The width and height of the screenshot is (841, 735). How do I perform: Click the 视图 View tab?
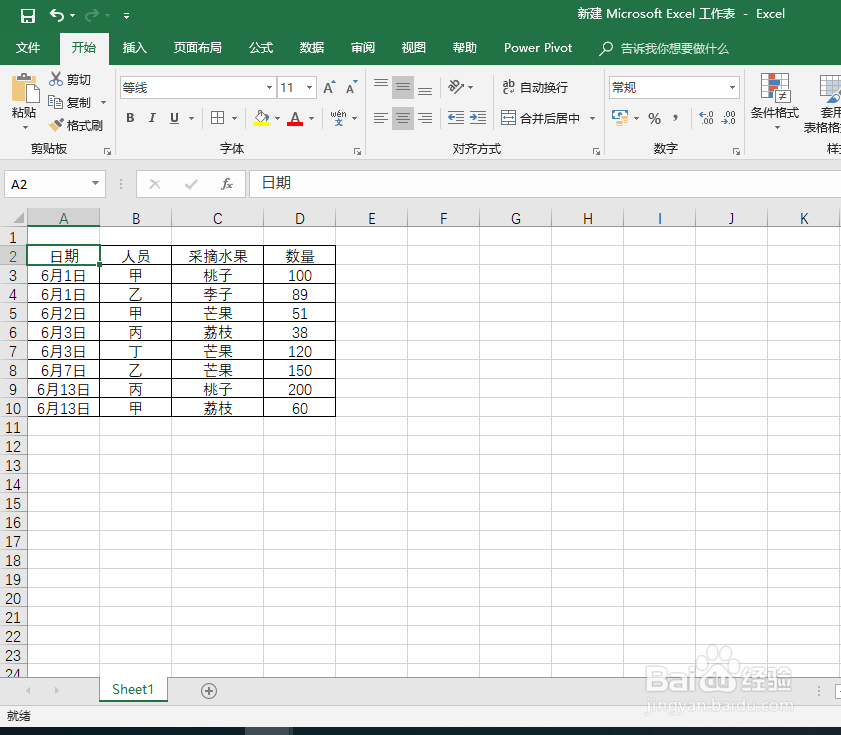[x=414, y=48]
